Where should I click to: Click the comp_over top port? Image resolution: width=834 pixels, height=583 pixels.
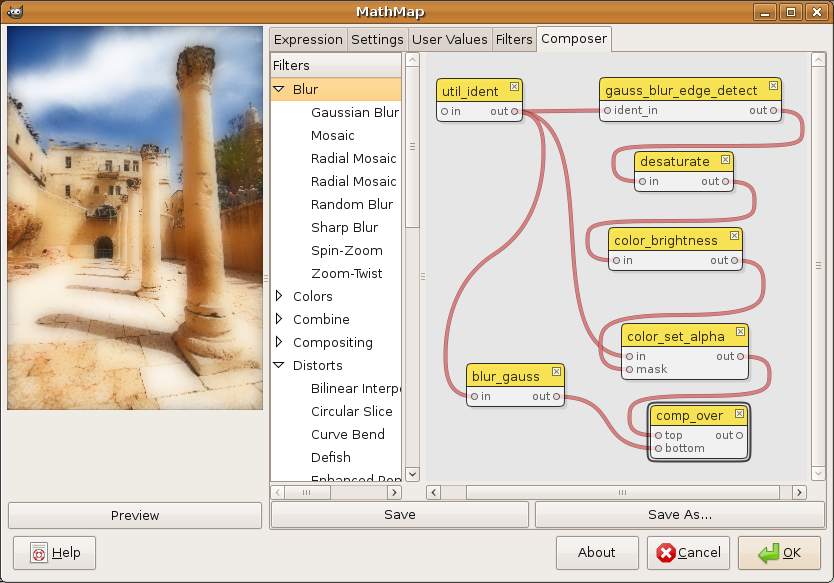[x=658, y=436]
